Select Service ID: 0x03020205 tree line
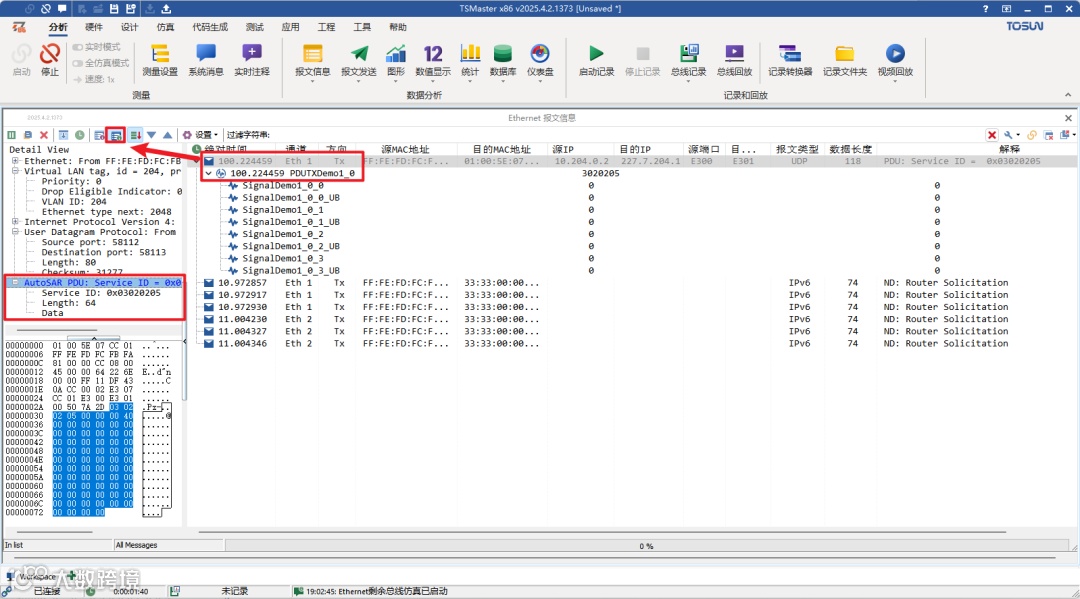This screenshot has width=1080, height=599. coord(101,293)
